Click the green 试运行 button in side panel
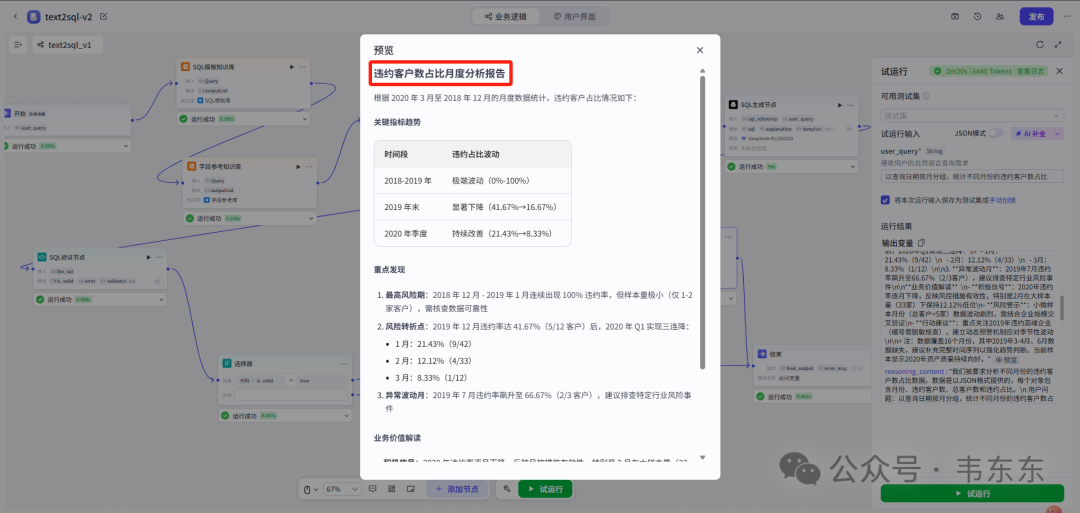This screenshot has height=513, width=1080. 973,494
